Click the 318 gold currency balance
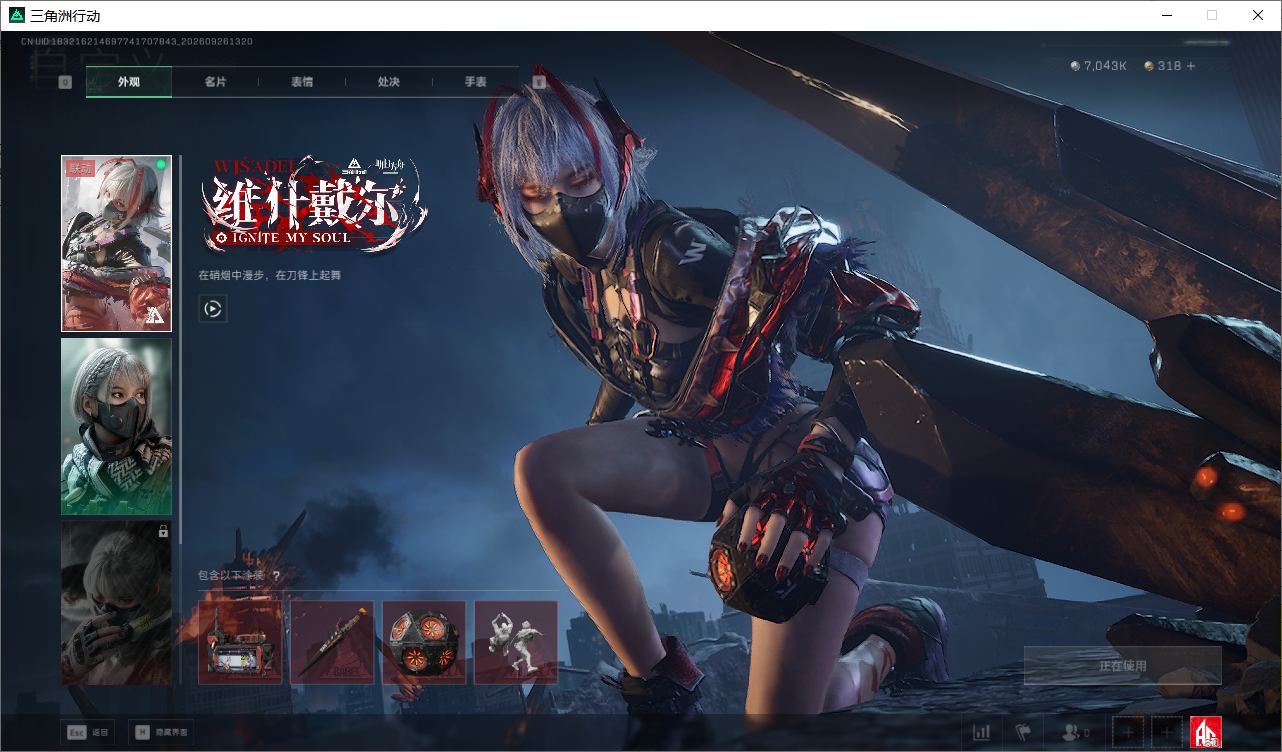Image resolution: width=1282 pixels, height=752 pixels. (1163, 66)
